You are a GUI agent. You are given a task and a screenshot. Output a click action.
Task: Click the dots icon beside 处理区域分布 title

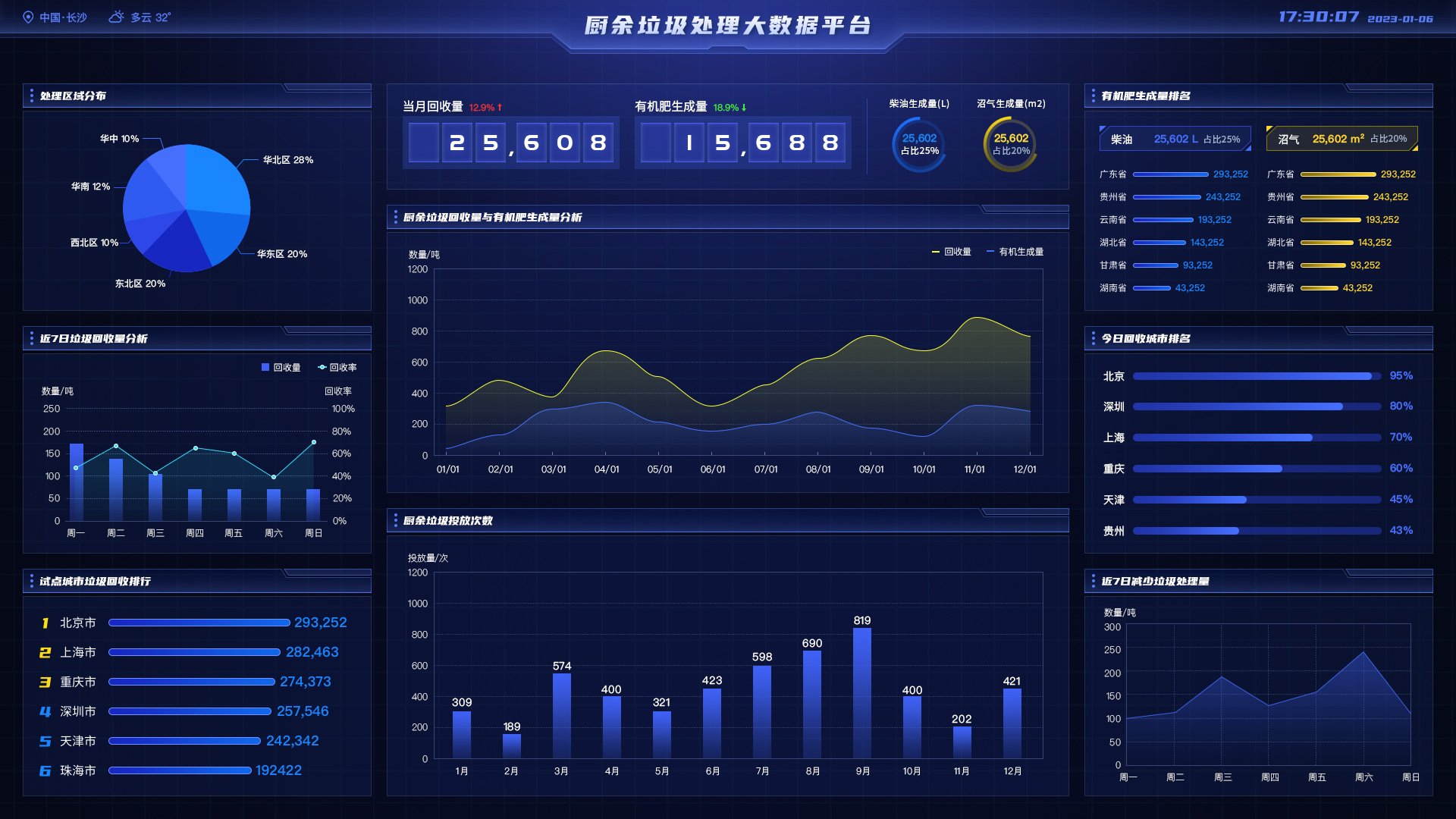click(x=31, y=96)
